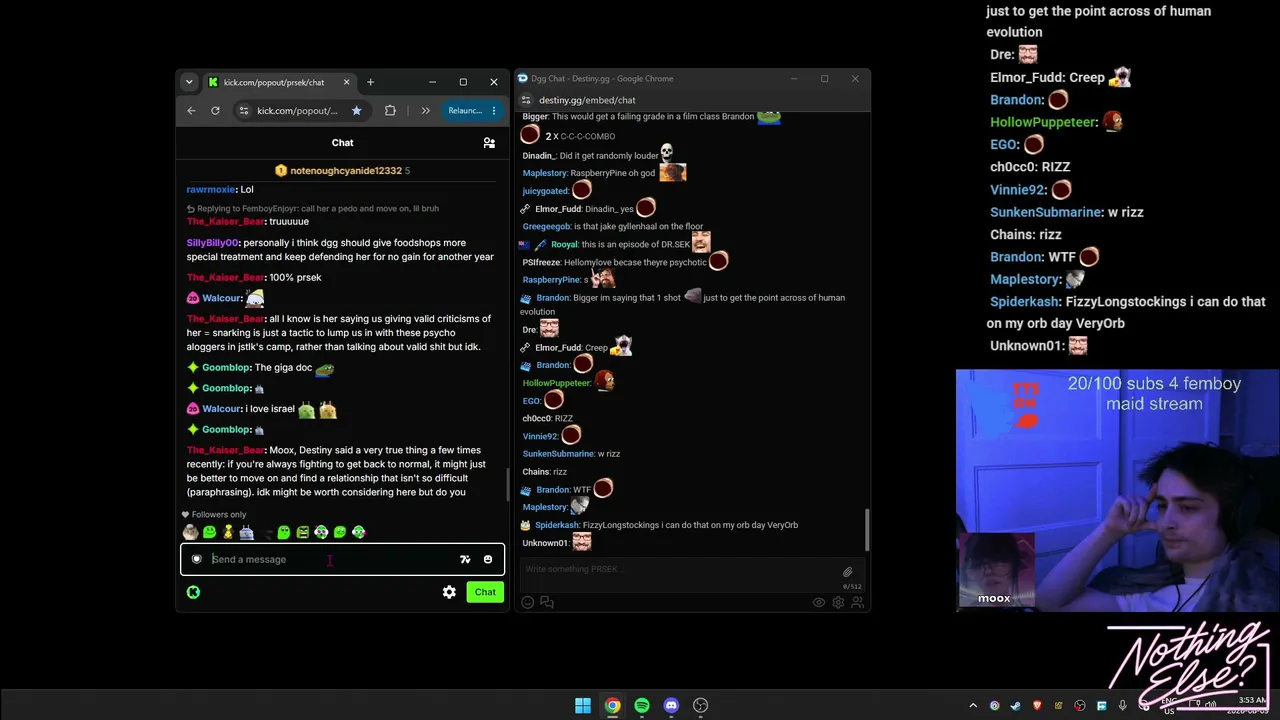Open the 7TV emote menu
The width and height of the screenshot is (1280, 720).
coord(465,559)
